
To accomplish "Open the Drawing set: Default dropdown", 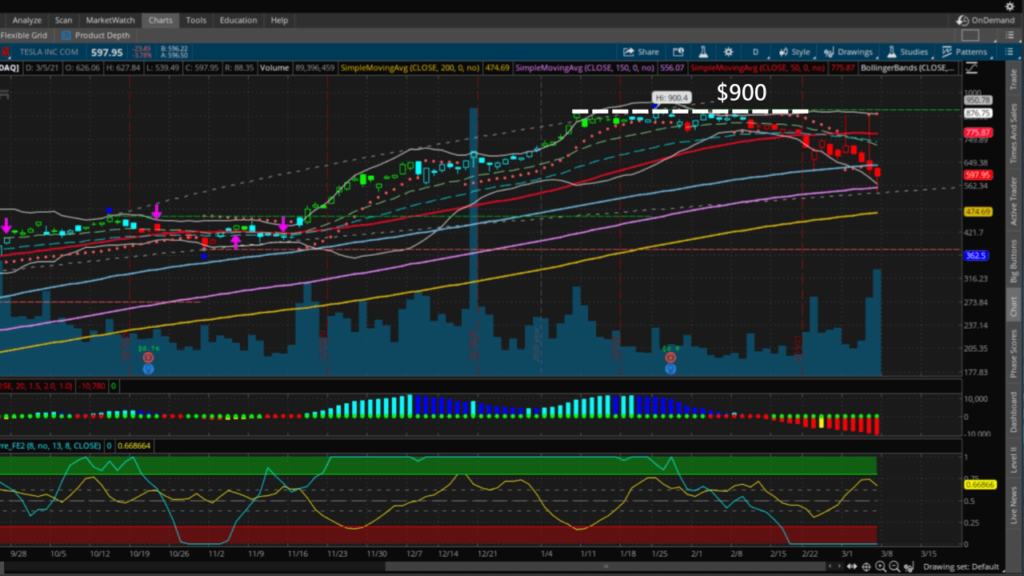I will point(961,567).
